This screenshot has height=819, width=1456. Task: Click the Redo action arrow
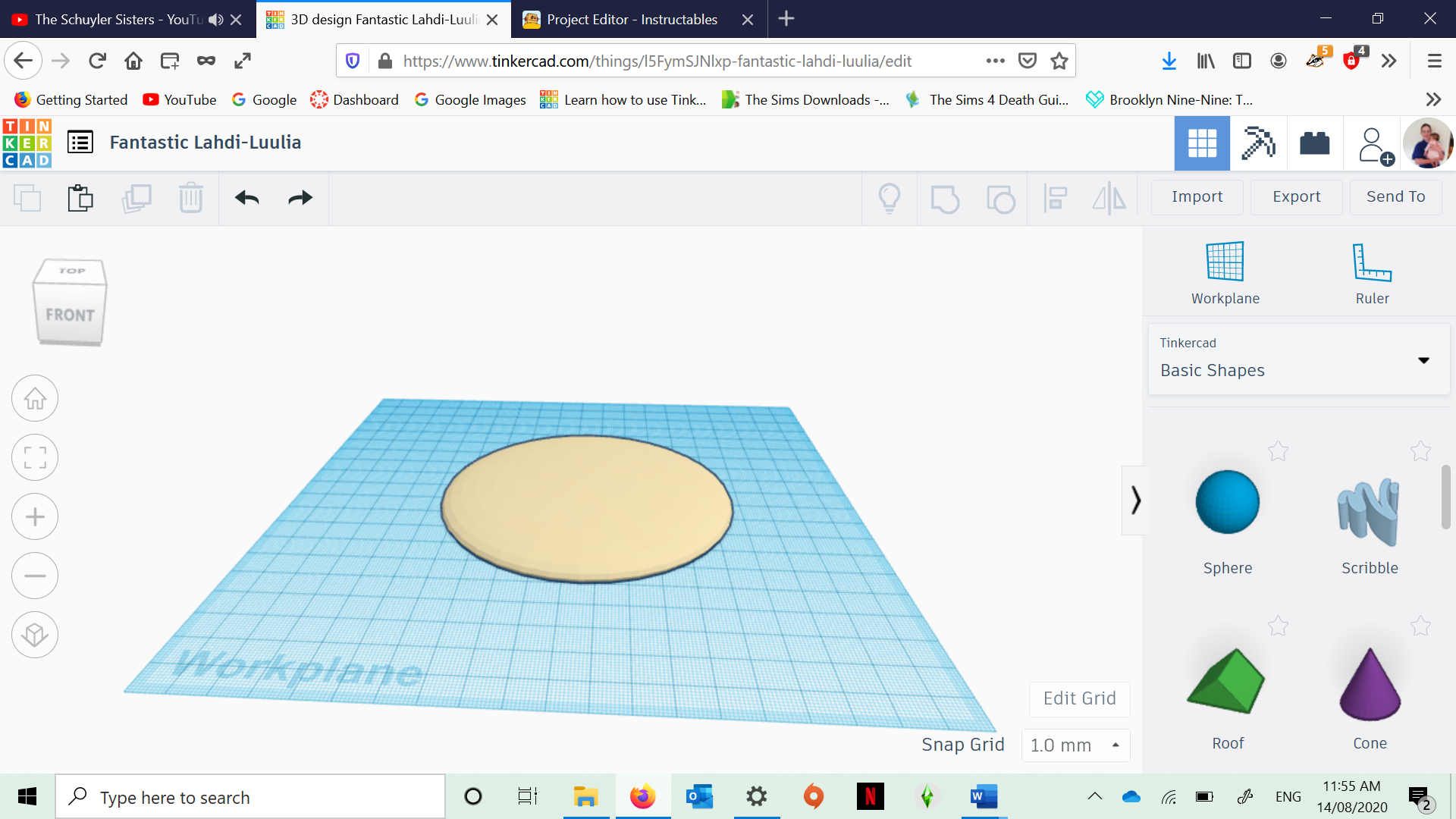click(299, 197)
